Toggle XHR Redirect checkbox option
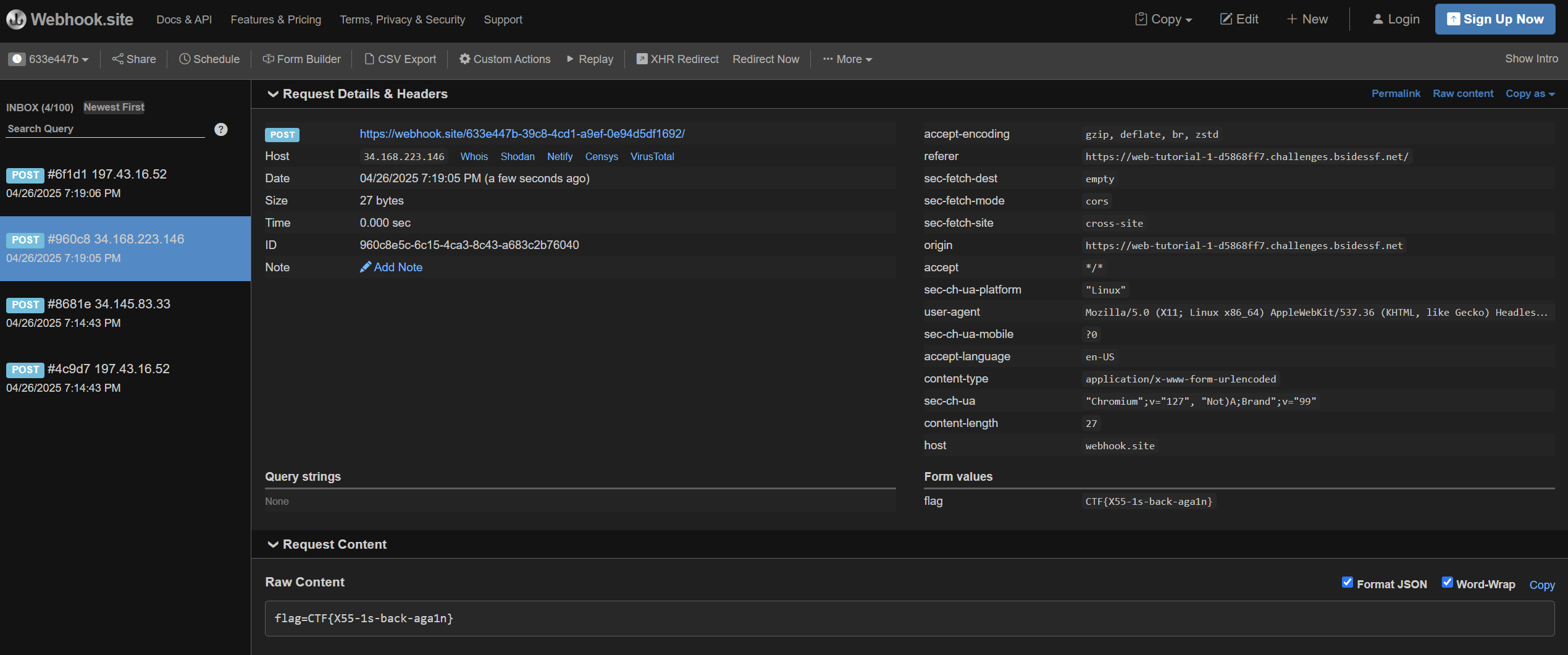Screen dimensions: 1568x655 677,59
